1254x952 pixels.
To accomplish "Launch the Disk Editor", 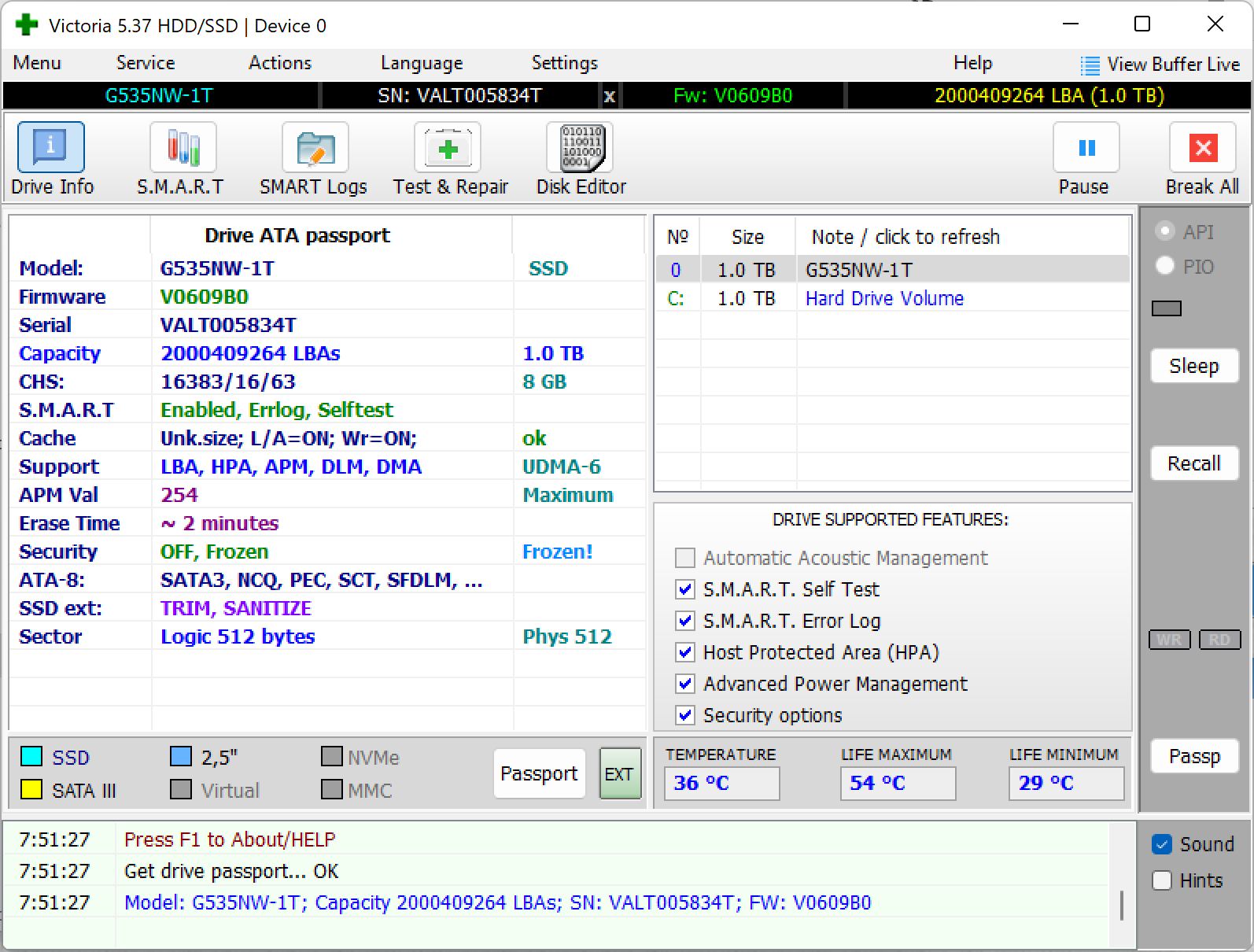I will pos(580,148).
